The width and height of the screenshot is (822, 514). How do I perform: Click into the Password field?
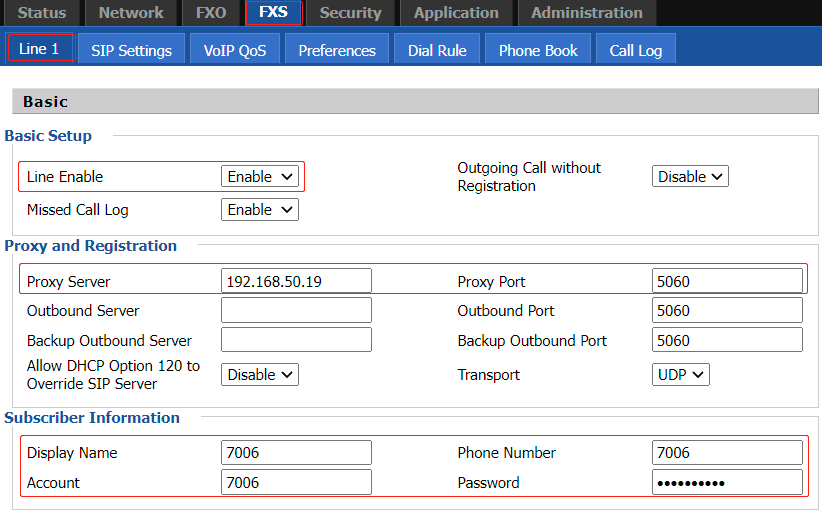pyautogui.click(x=726, y=483)
